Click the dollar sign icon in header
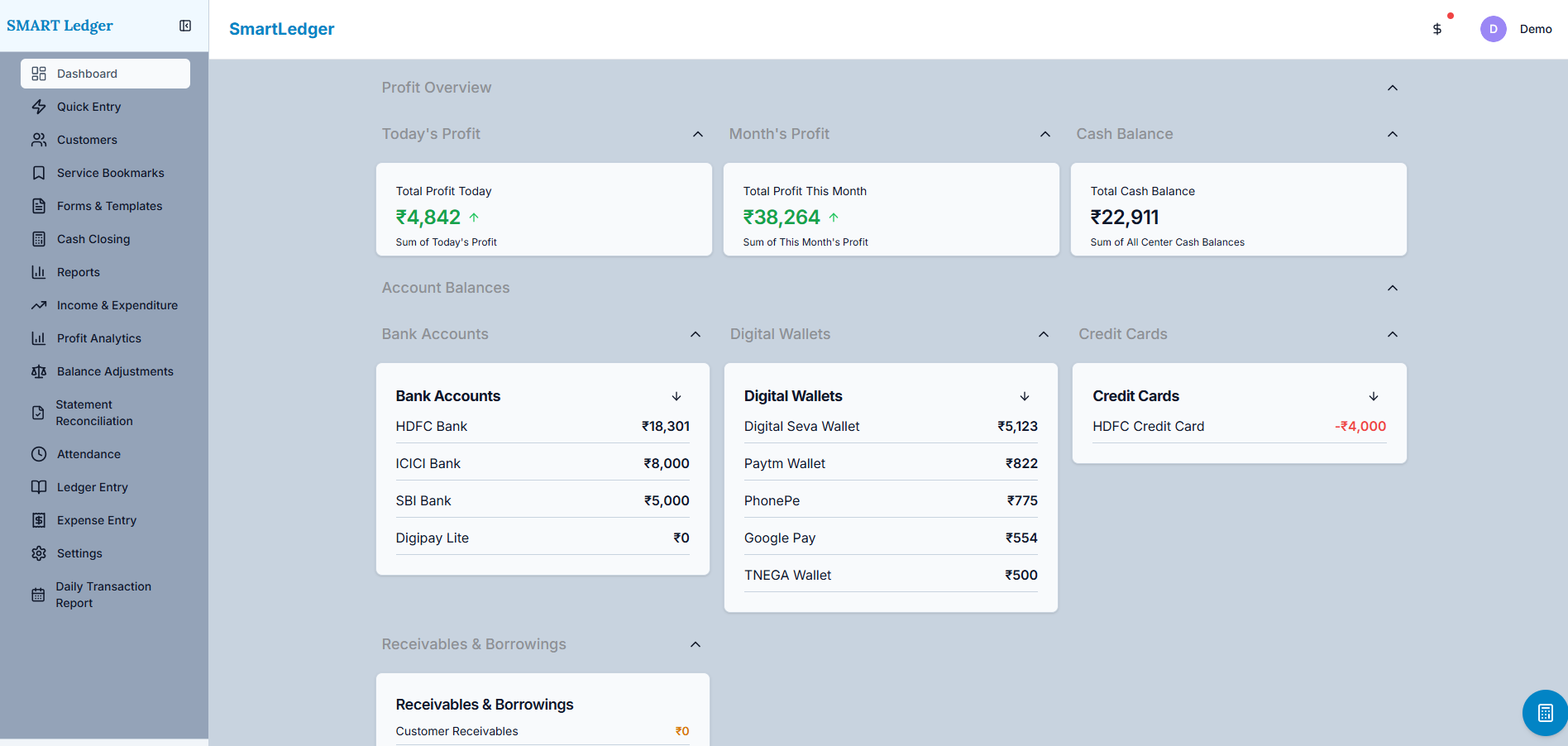Screen dimensions: 1568x746 (x=1437, y=29)
